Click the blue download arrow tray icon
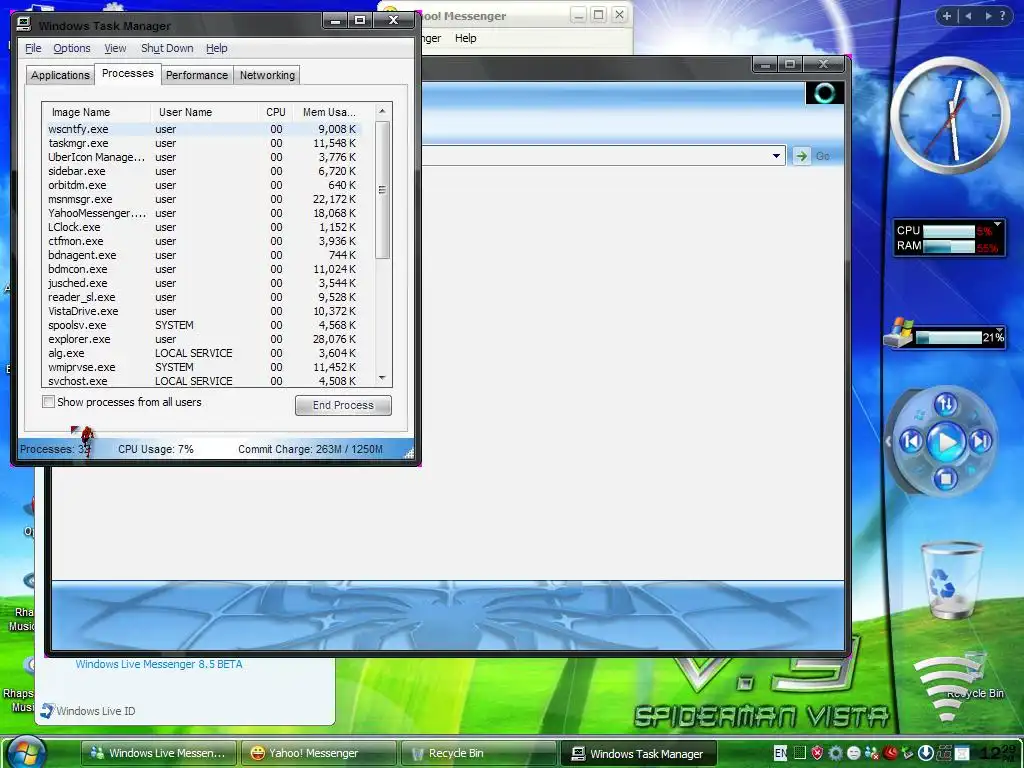 point(925,753)
